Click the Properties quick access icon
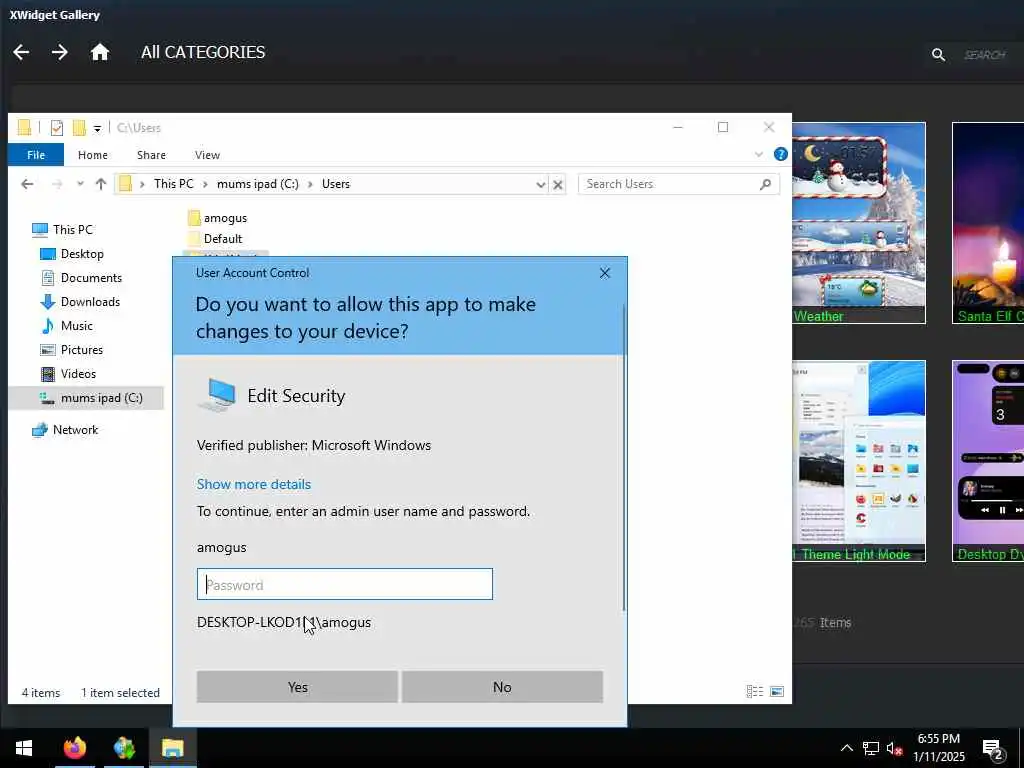Viewport: 1024px width, 768px height. point(57,128)
